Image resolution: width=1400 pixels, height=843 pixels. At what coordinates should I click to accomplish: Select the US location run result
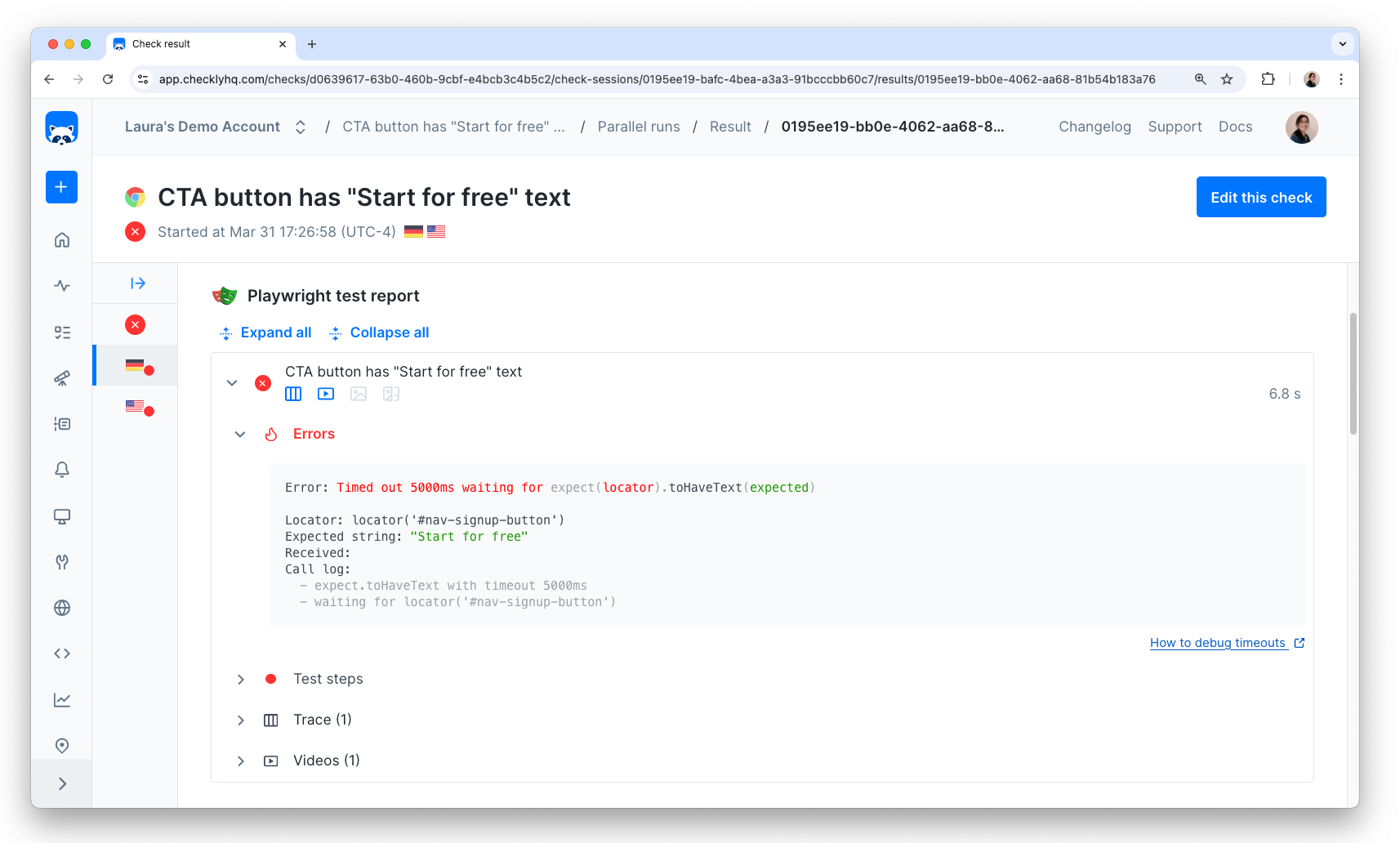pyautogui.click(x=136, y=406)
